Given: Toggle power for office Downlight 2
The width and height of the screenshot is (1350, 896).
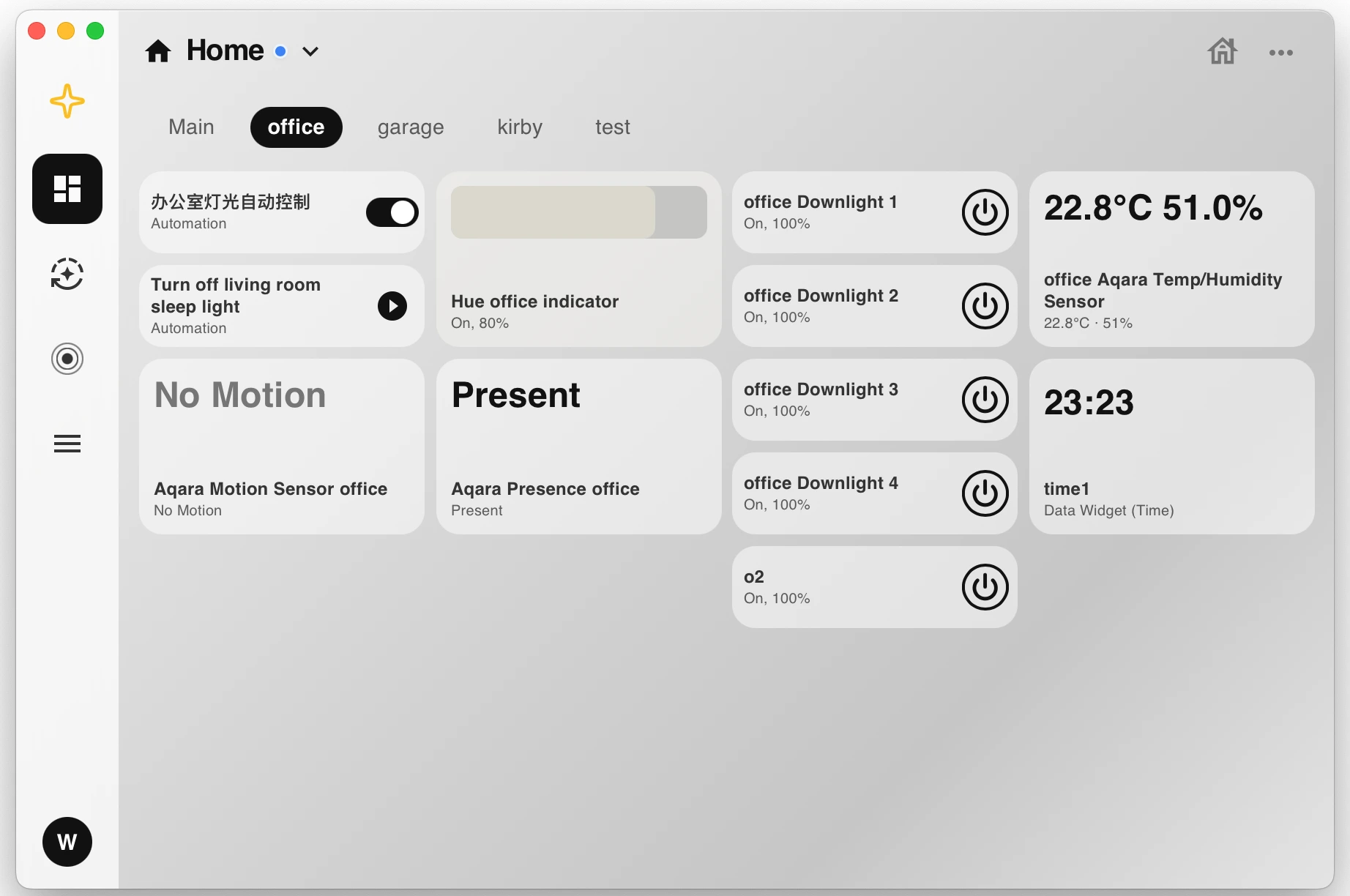Looking at the screenshot, I should pos(985,306).
